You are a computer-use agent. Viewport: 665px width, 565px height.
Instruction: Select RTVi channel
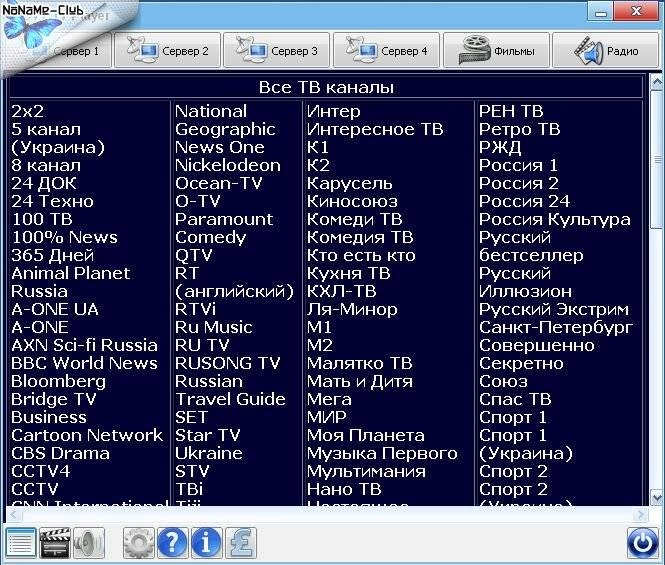click(x=196, y=309)
